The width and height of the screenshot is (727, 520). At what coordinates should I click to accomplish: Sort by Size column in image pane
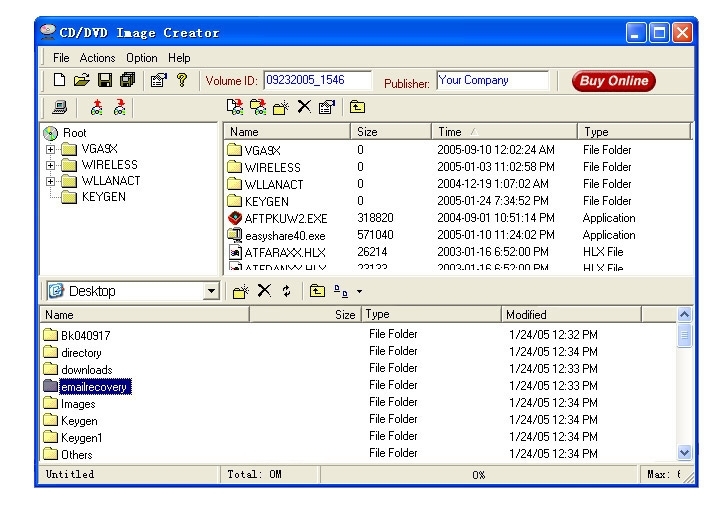pos(391,132)
